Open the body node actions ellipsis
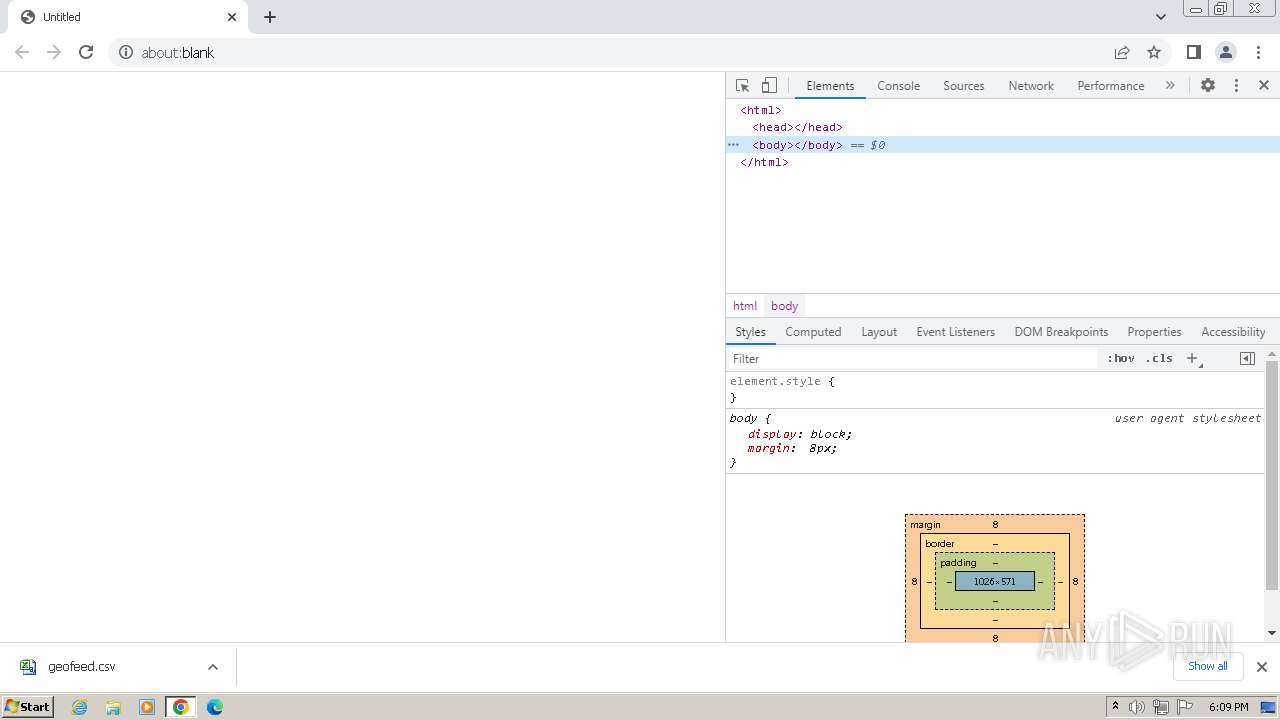The image size is (1280, 720). (x=733, y=145)
